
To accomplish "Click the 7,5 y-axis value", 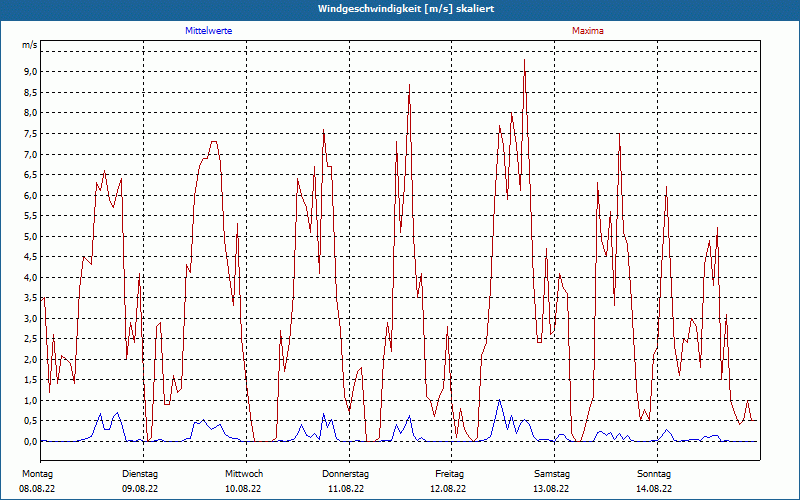I will (x=31, y=134).
